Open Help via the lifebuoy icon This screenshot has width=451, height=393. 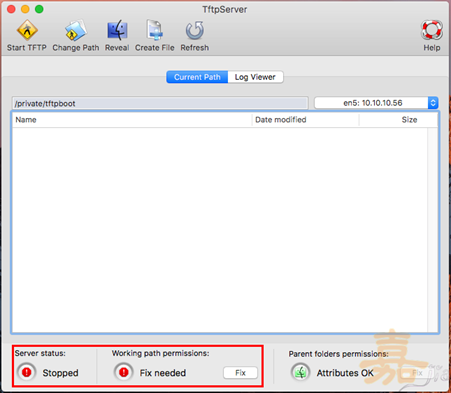(432, 30)
